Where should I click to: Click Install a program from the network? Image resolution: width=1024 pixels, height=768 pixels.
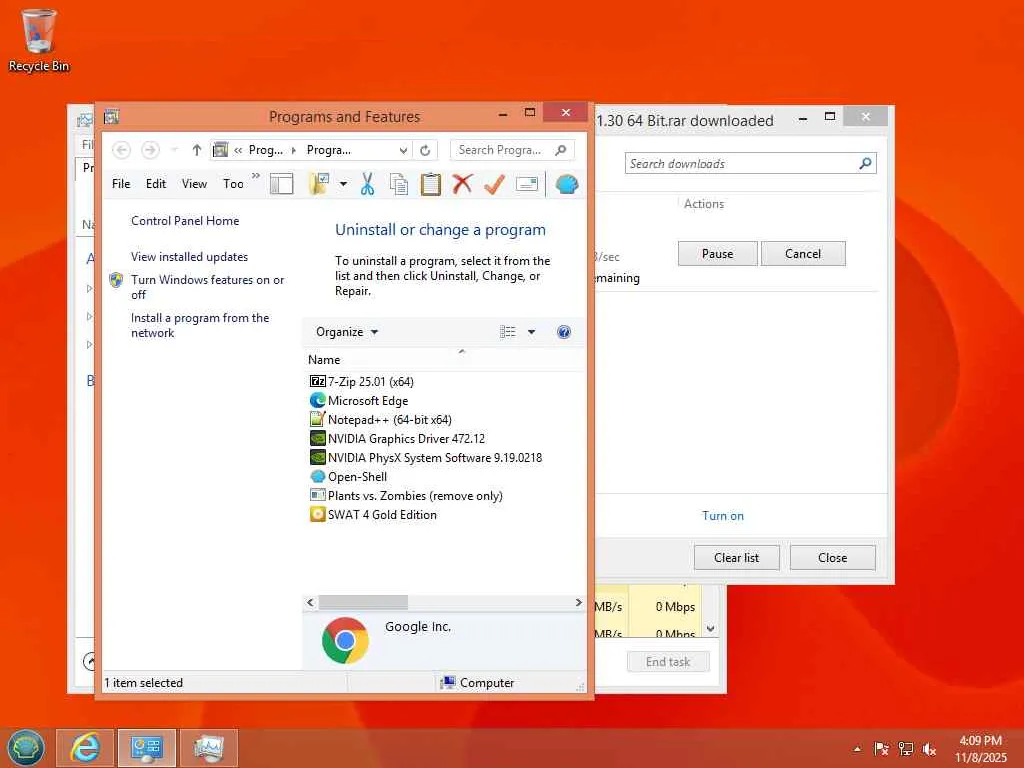tap(200, 325)
